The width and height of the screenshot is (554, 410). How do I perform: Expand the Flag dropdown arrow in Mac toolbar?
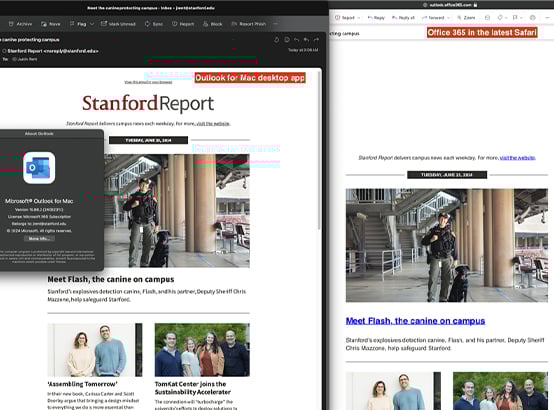tap(92, 24)
